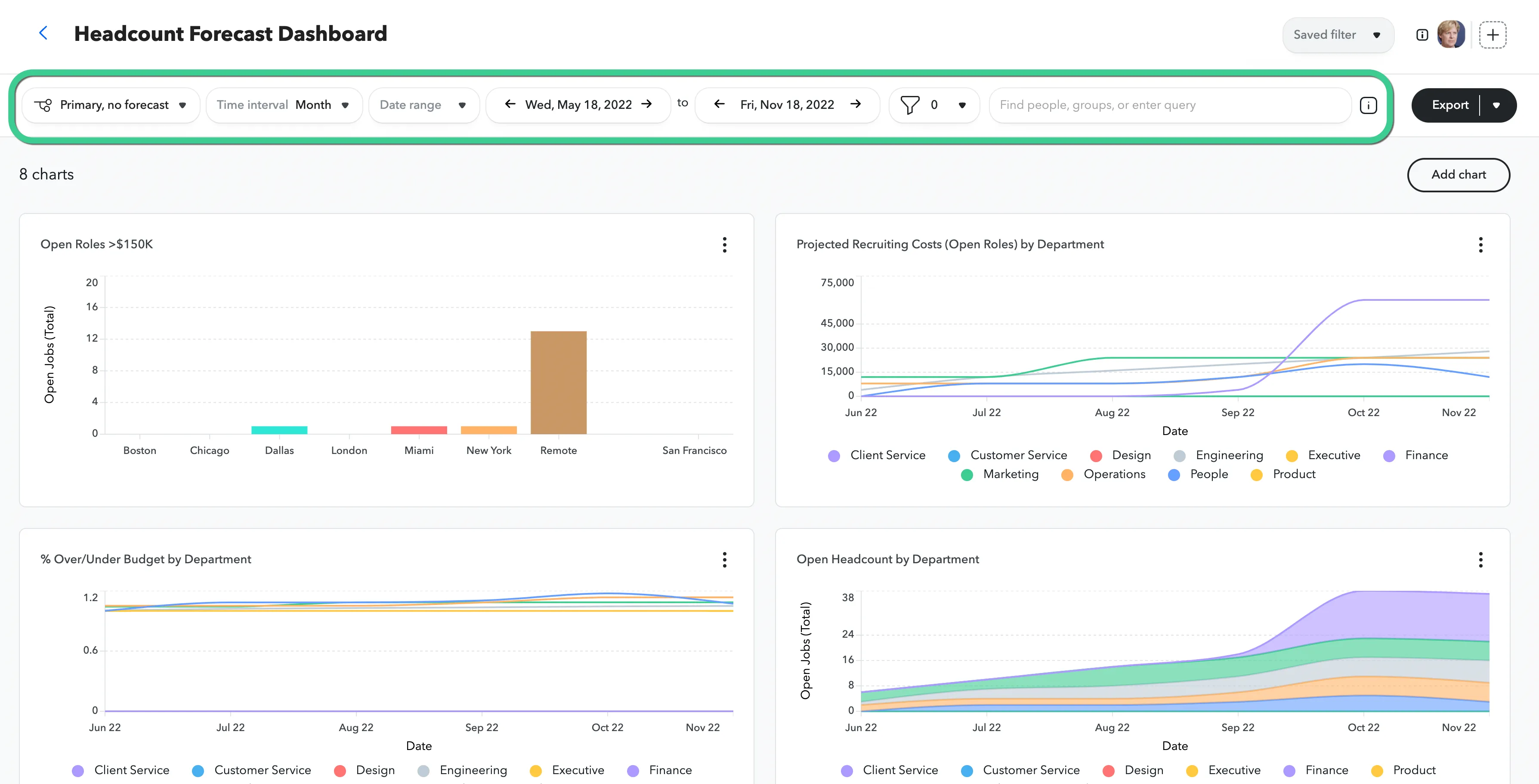Open the user profile avatar
Image resolution: width=1539 pixels, height=784 pixels.
1451,34
